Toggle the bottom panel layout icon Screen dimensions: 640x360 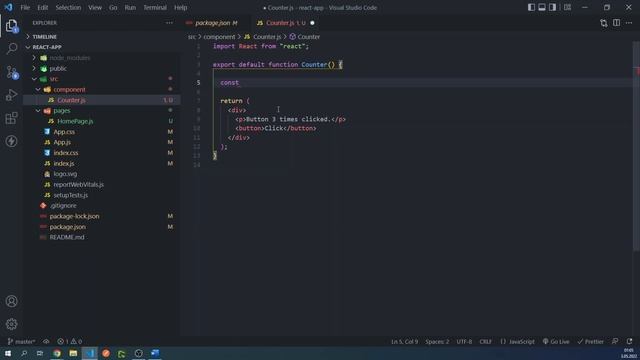click(x=542, y=7)
